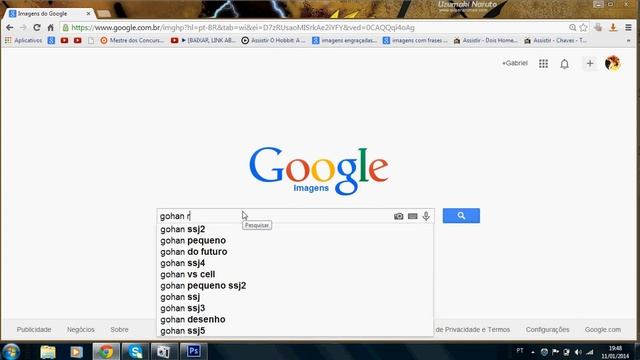Click the address bar URL
640x360 pixels.
[243, 28]
